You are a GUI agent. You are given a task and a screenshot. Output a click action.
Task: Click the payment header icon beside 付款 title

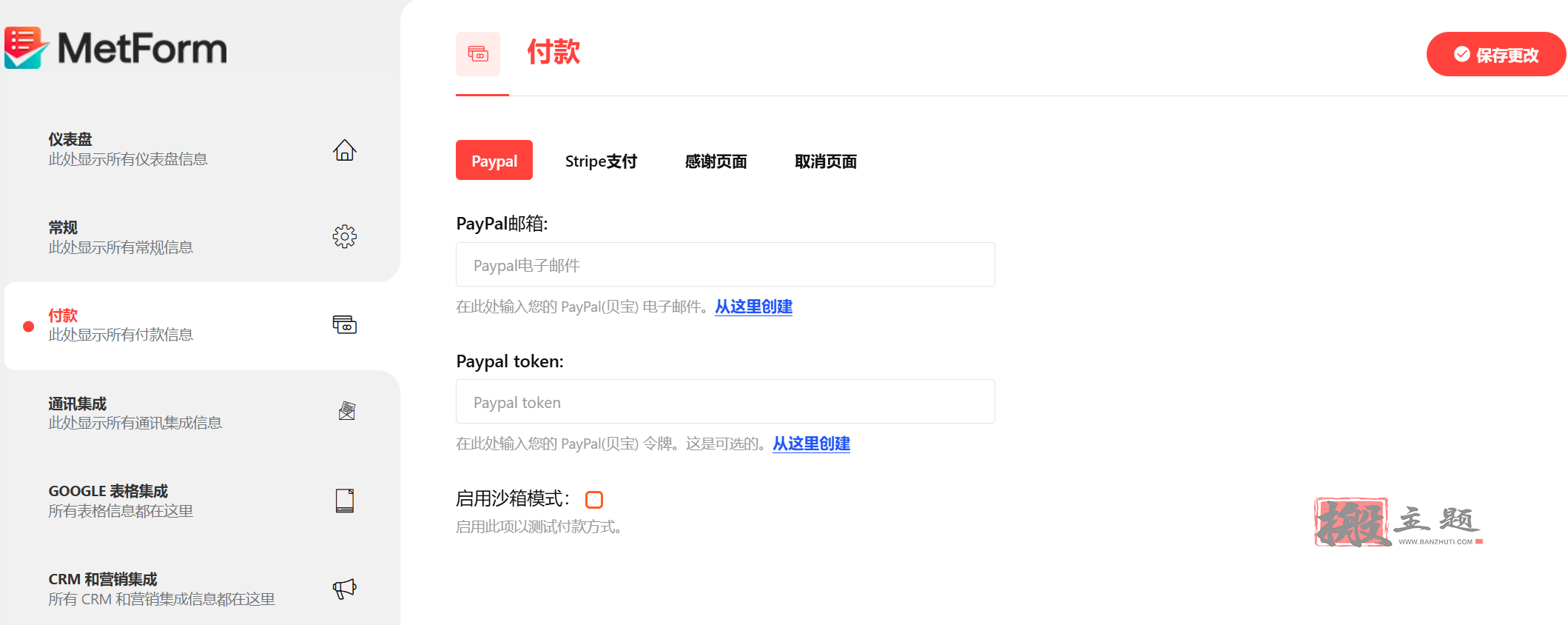coord(478,53)
